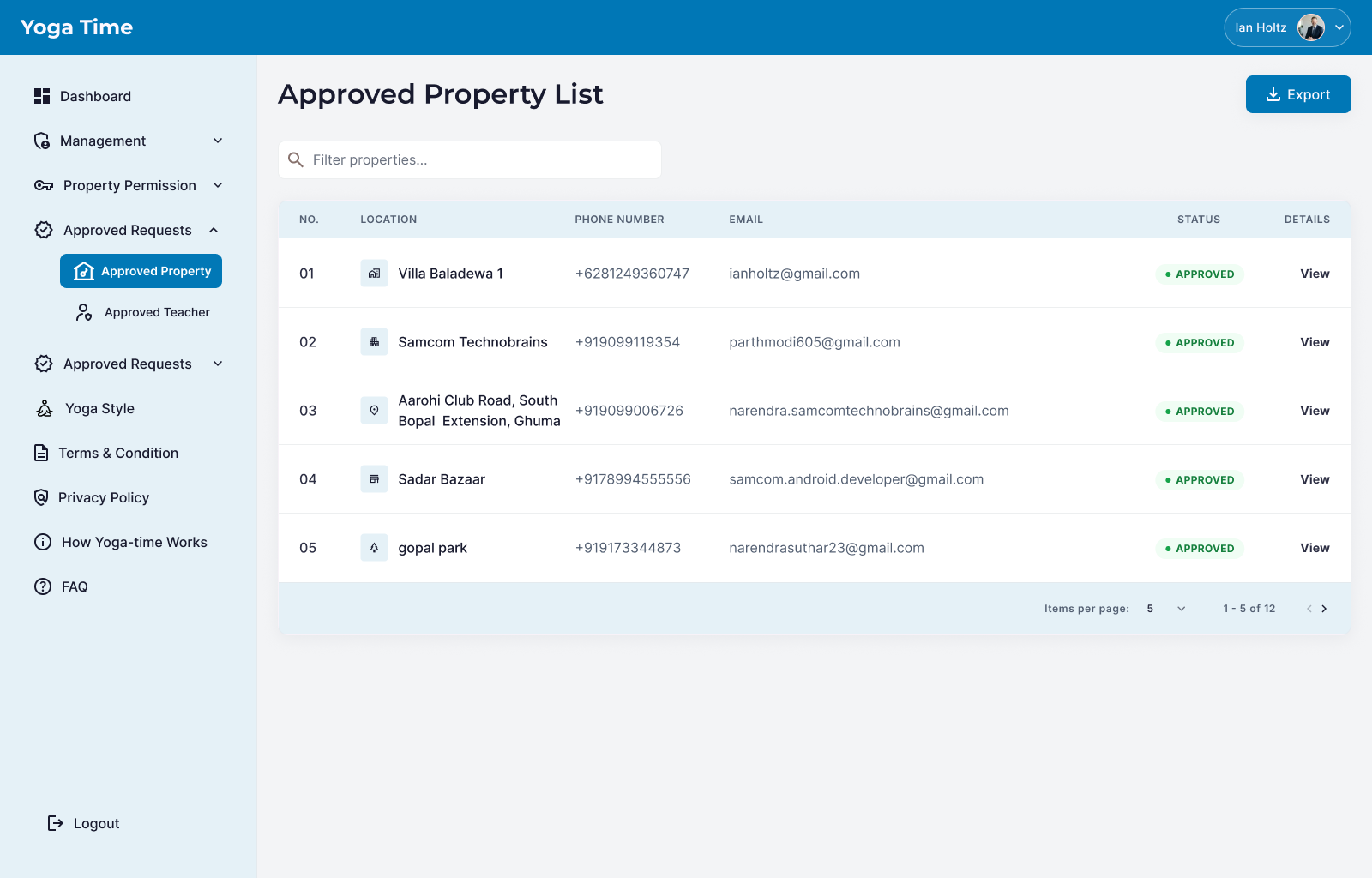Click the Privacy Policy shield icon
This screenshot has height=878, width=1372.
tap(41, 497)
